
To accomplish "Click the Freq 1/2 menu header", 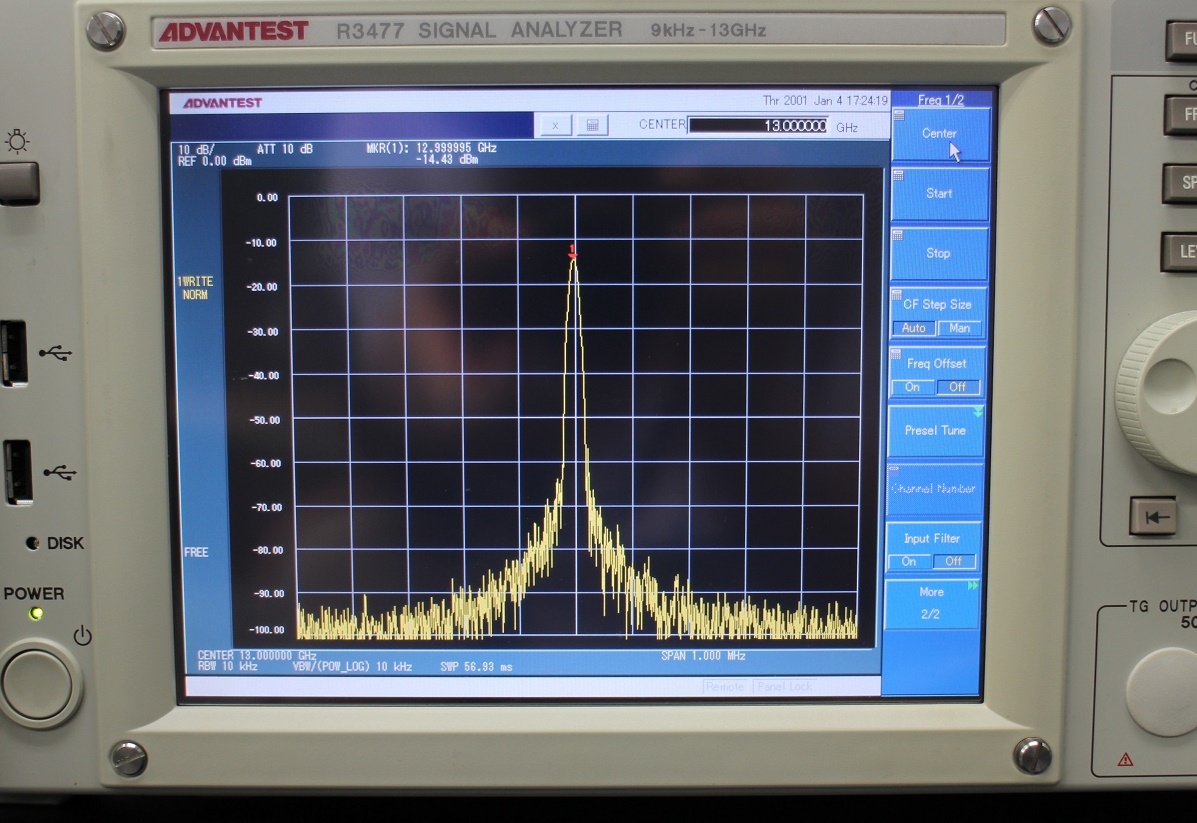I will [x=941, y=99].
